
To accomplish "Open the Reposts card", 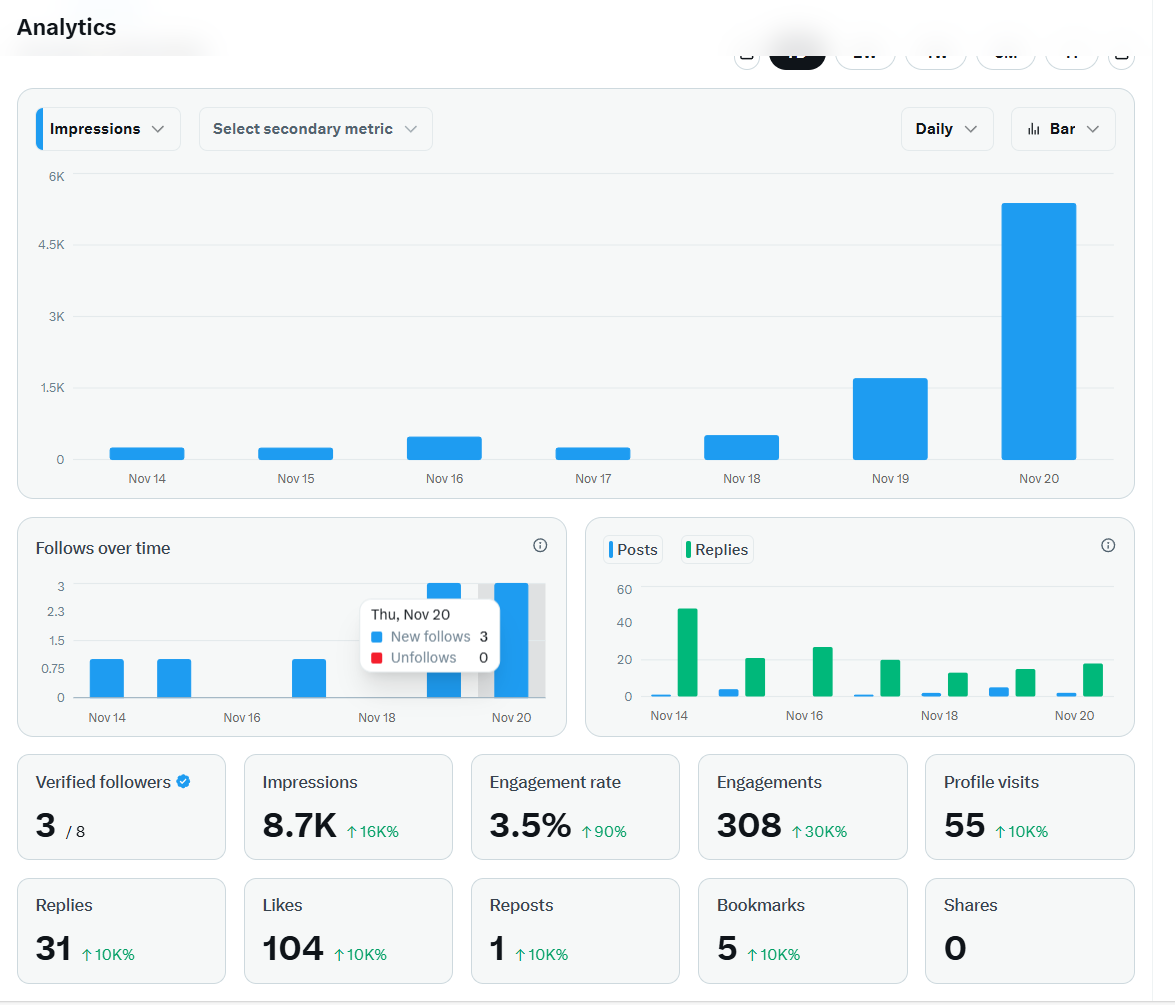I will pyautogui.click(x=576, y=931).
